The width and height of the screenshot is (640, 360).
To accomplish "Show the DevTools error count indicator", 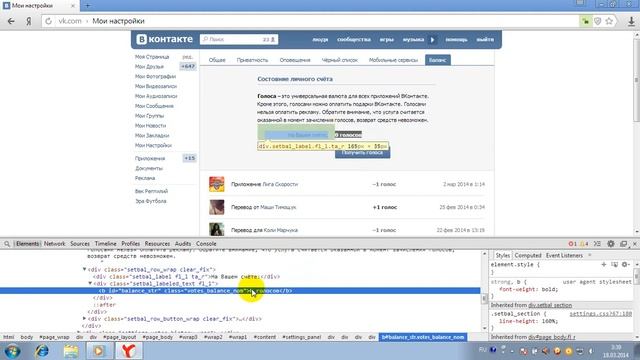I will 572,244.
